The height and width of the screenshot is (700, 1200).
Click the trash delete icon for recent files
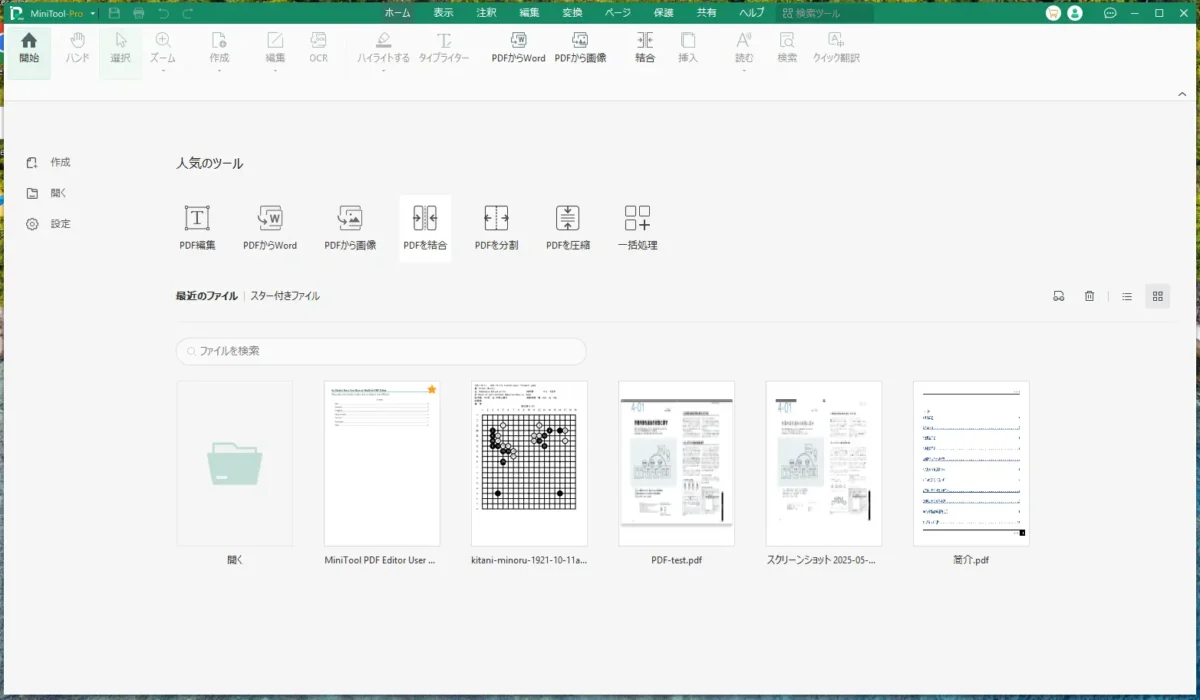click(1089, 296)
